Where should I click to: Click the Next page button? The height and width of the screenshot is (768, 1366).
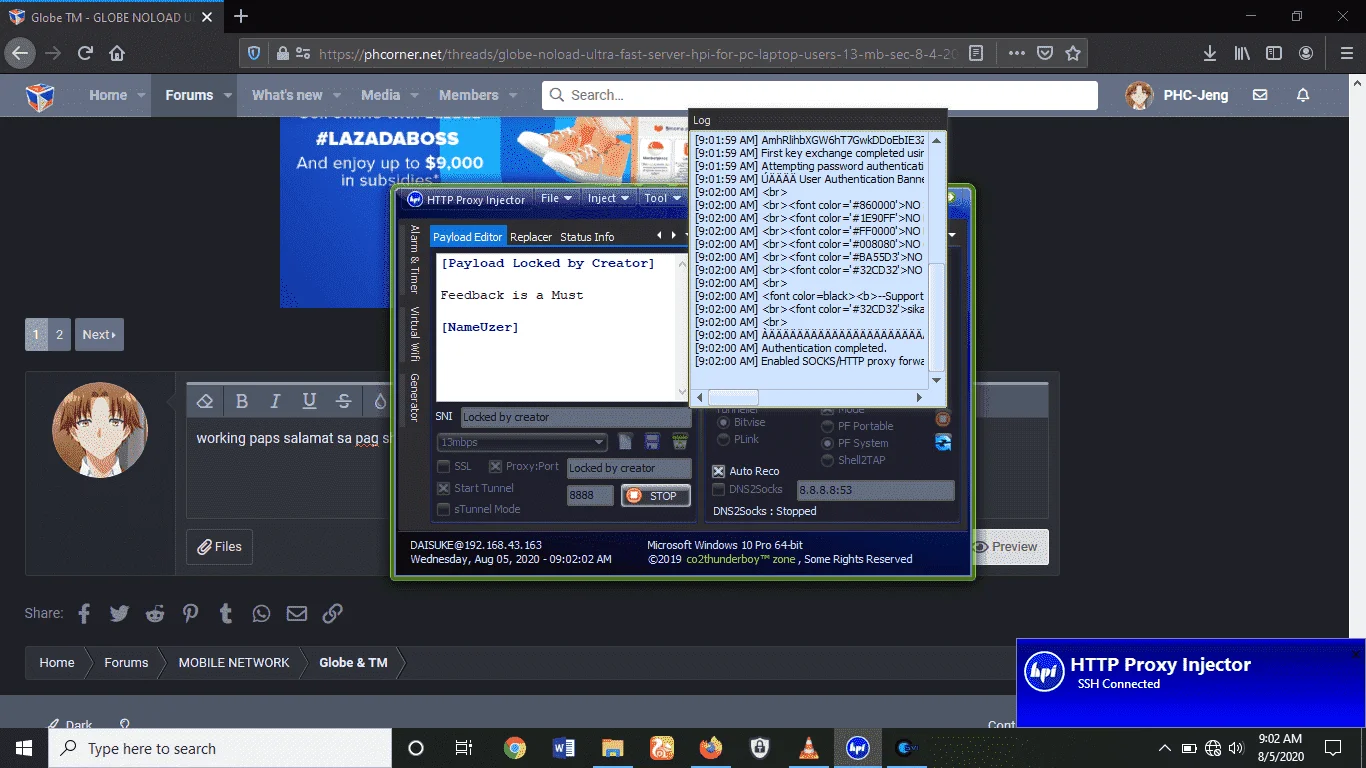pyautogui.click(x=99, y=335)
